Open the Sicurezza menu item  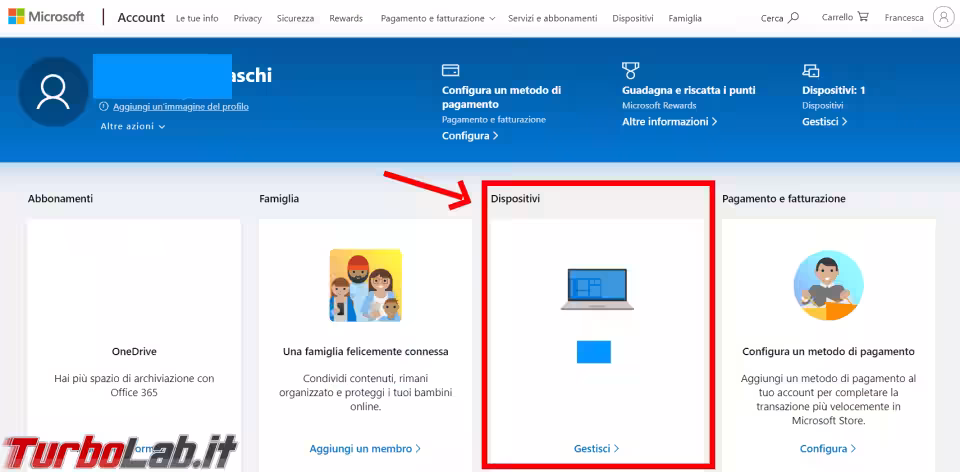pos(295,18)
